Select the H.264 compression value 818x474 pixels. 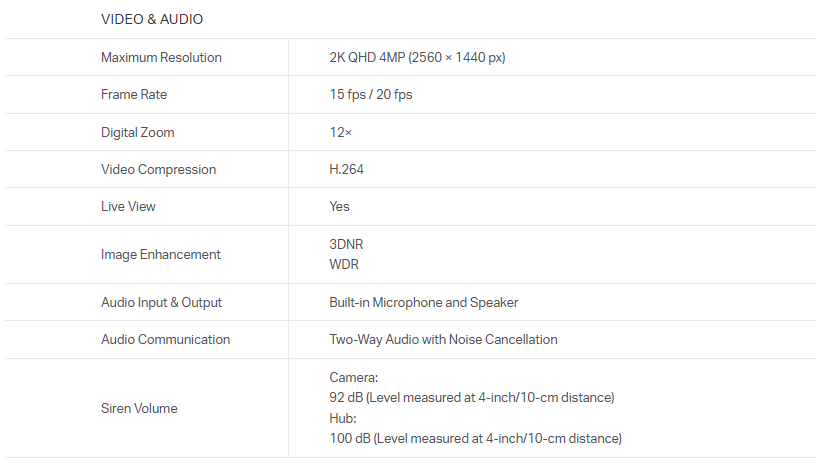tap(346, 169)
